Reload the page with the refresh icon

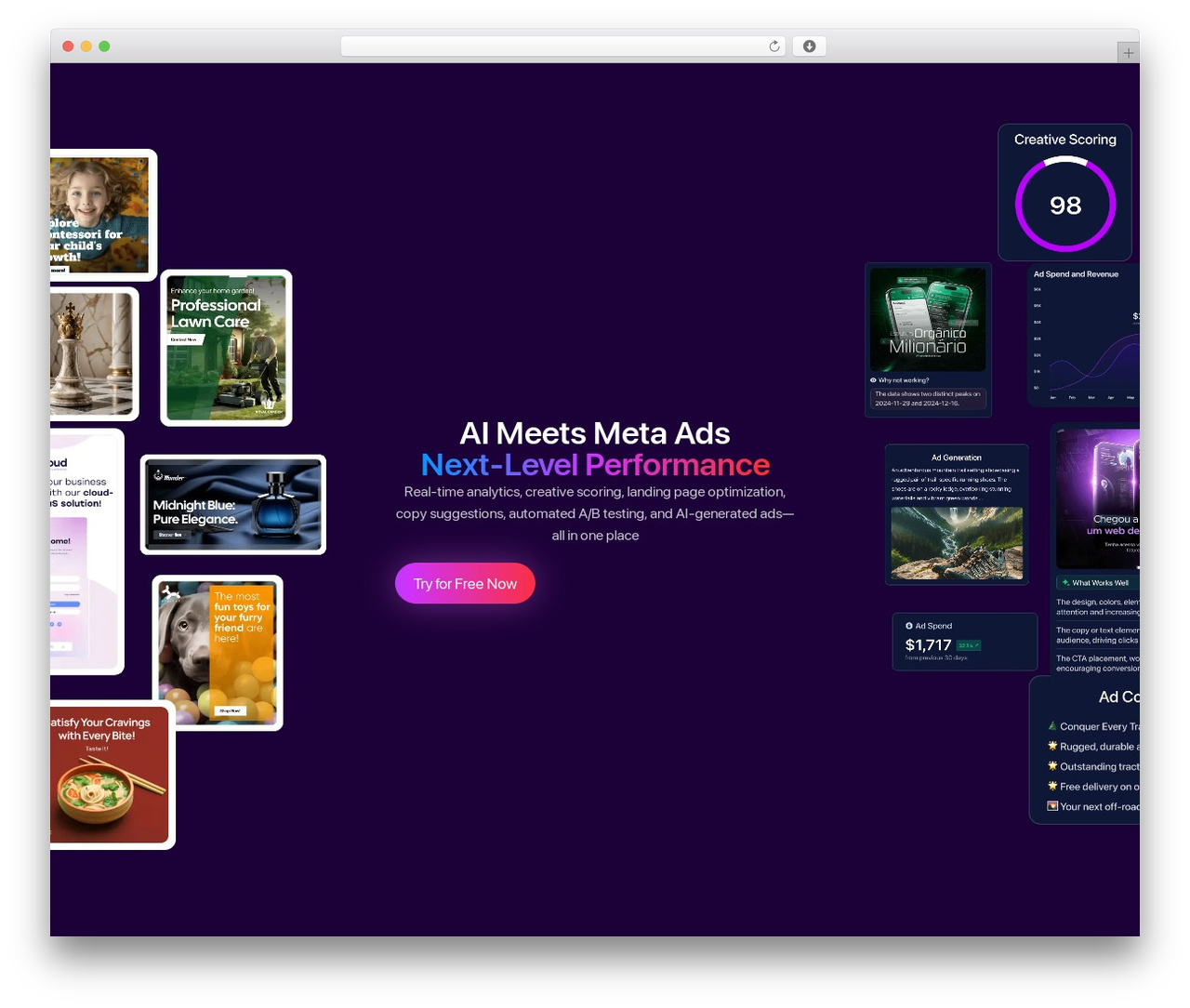click(x=773, y=46)
